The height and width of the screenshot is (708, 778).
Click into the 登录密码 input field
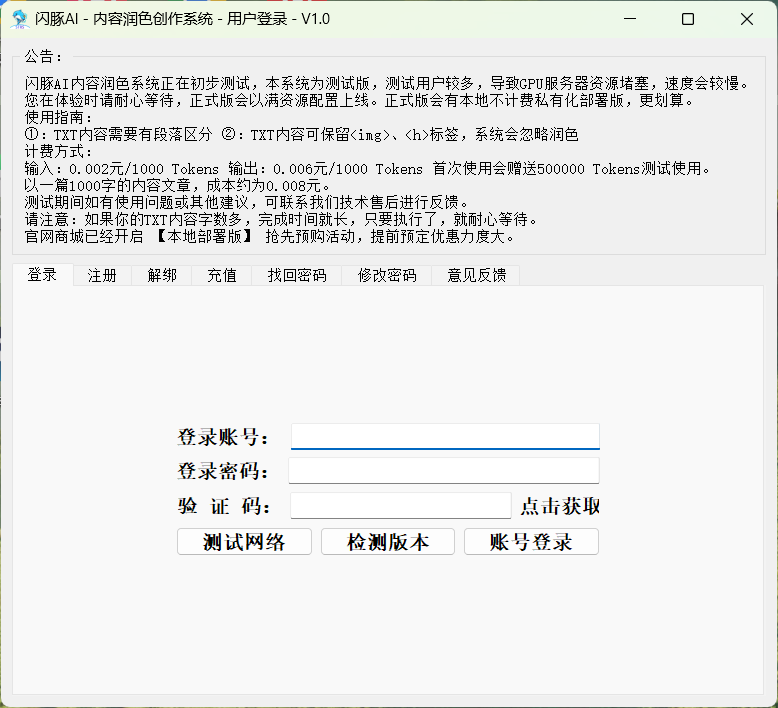445,471
